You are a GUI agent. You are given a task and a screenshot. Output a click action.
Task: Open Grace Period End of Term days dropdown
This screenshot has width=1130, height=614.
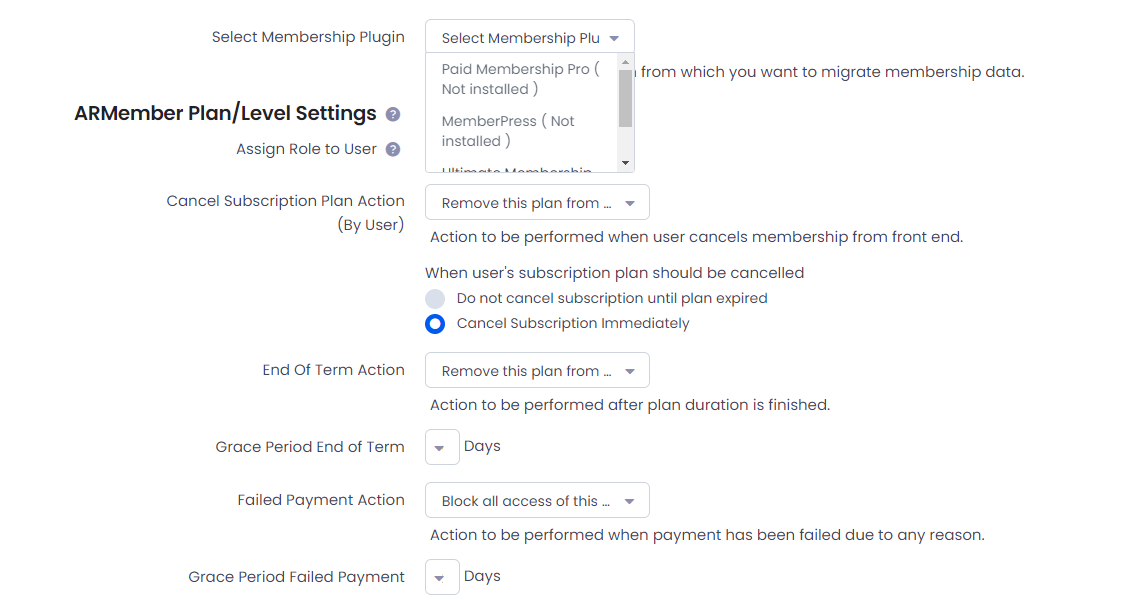pyautogui.click(x=442, y=447)
